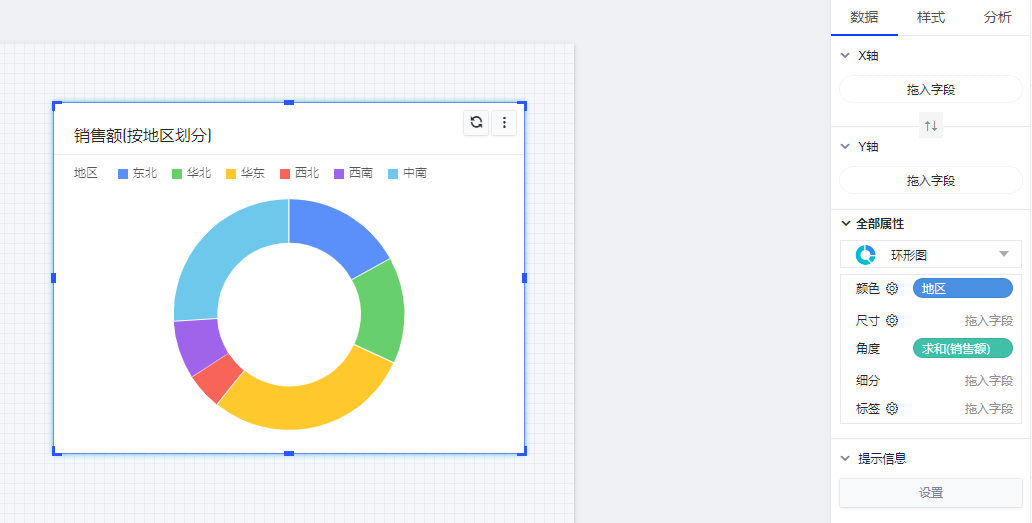Open the 颜色 settings gear icon
The image size is (1032, 523).
tap(892, 289)
